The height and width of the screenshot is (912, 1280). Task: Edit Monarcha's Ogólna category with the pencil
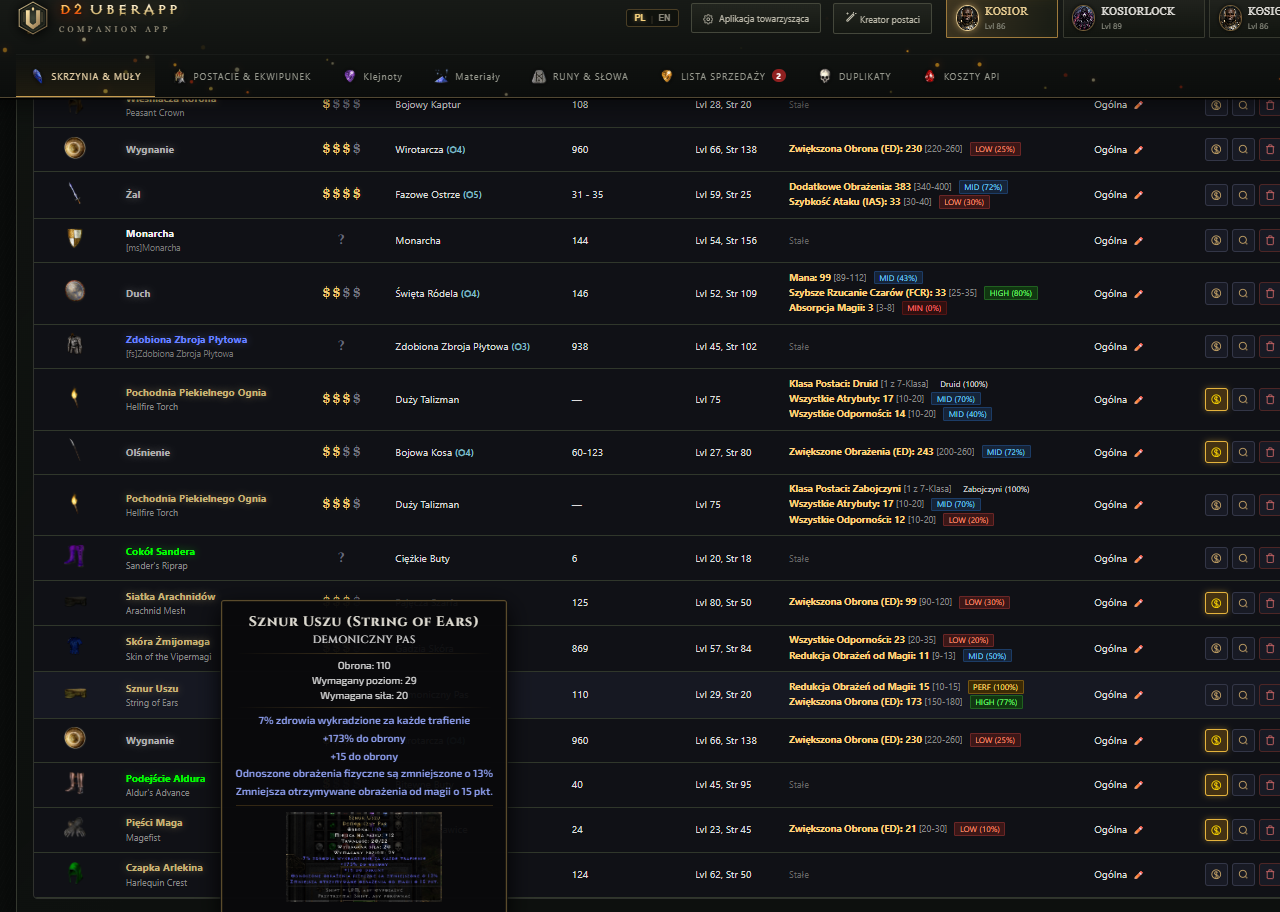click(x=1138, y=240)
